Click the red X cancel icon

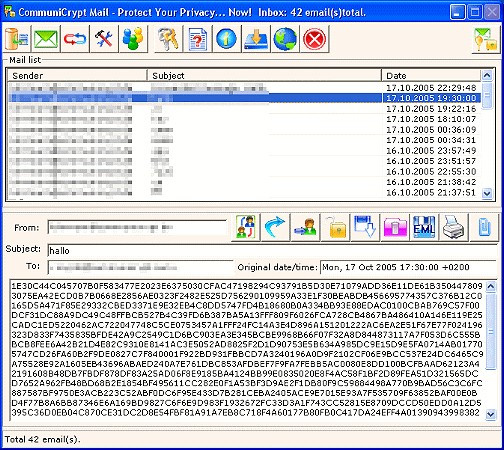314,39
